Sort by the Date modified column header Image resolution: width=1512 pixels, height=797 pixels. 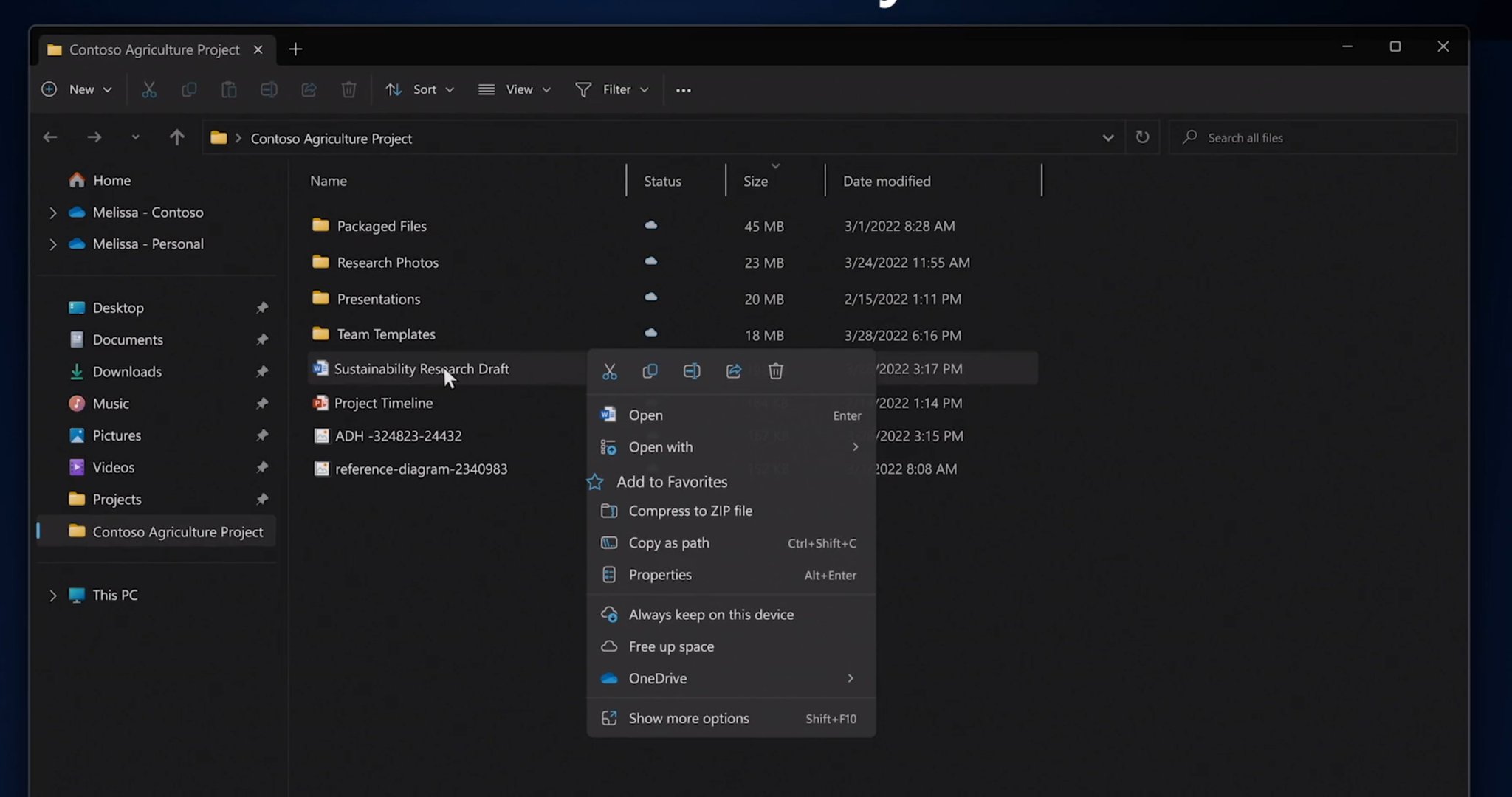(887, 182)
